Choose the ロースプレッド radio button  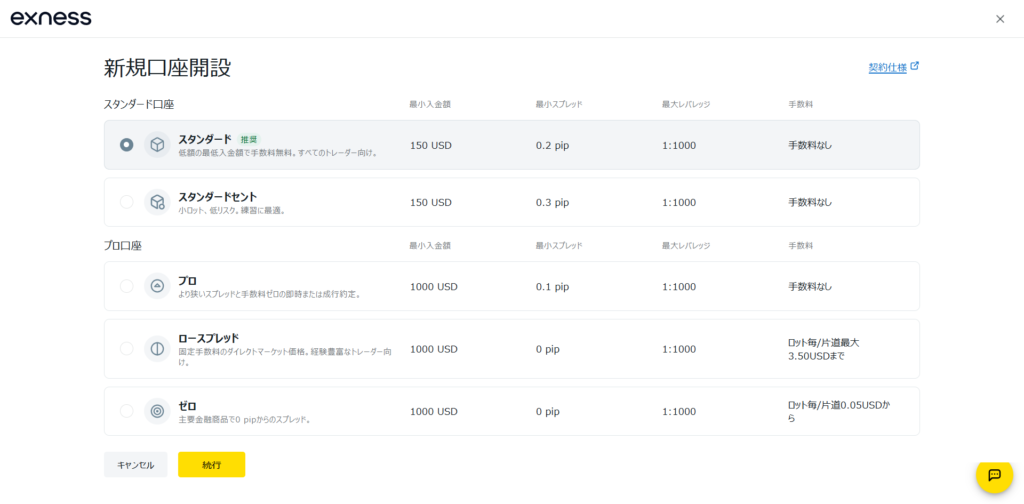point(127,349)
